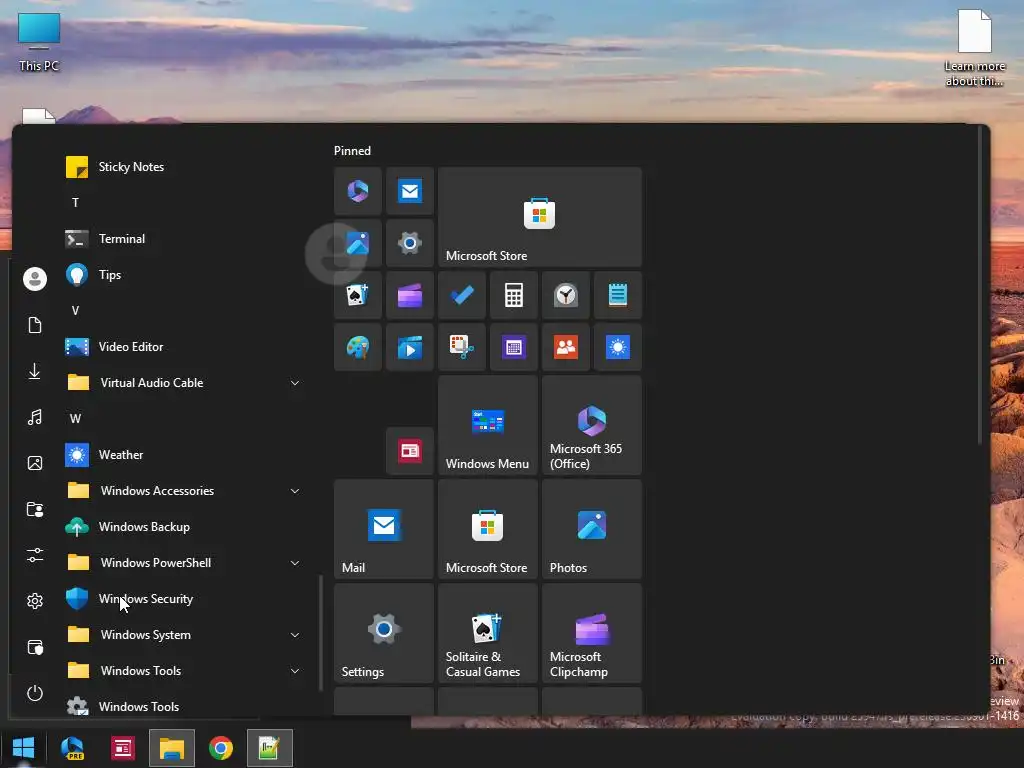Open the Calculator tile
This screenshot has height=768, width=1024.
tap(514, 295)
